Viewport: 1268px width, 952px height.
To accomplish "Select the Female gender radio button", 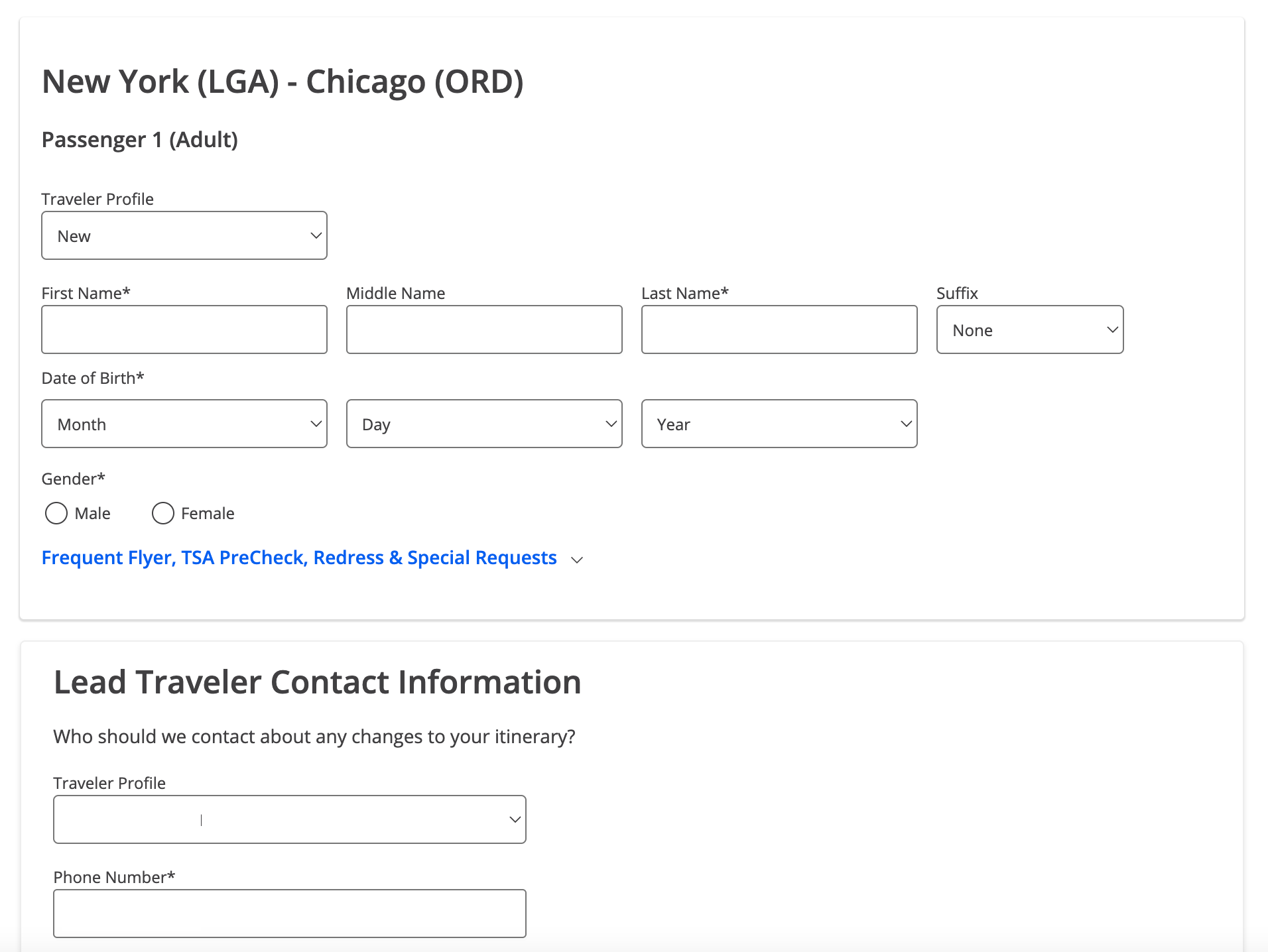I will point(163,513).
